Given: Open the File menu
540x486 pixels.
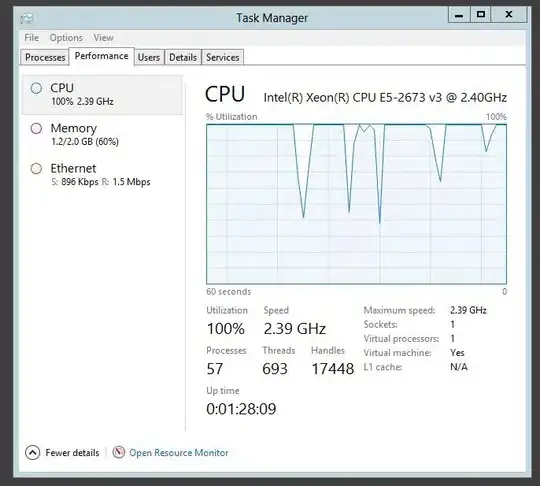Looking at the screenshot, I should pos(31,38).
